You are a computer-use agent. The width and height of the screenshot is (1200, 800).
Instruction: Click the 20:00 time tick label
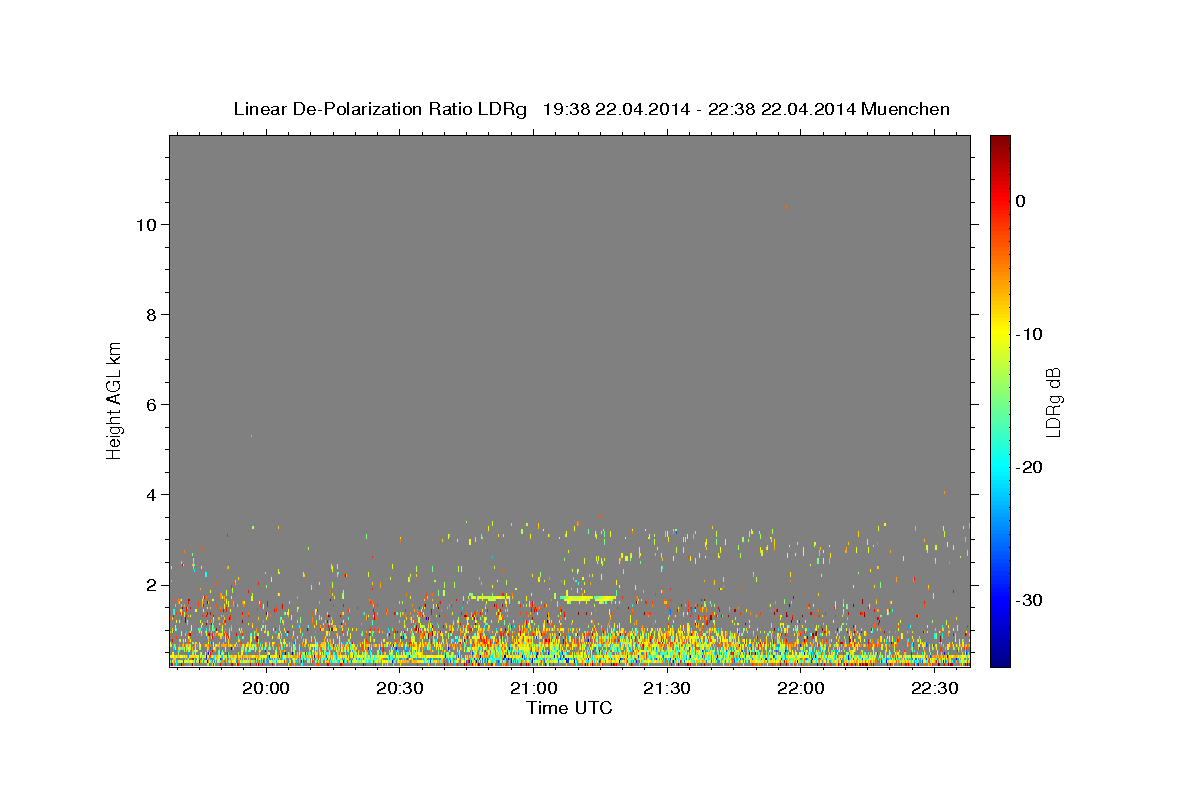tap(267, 689)
